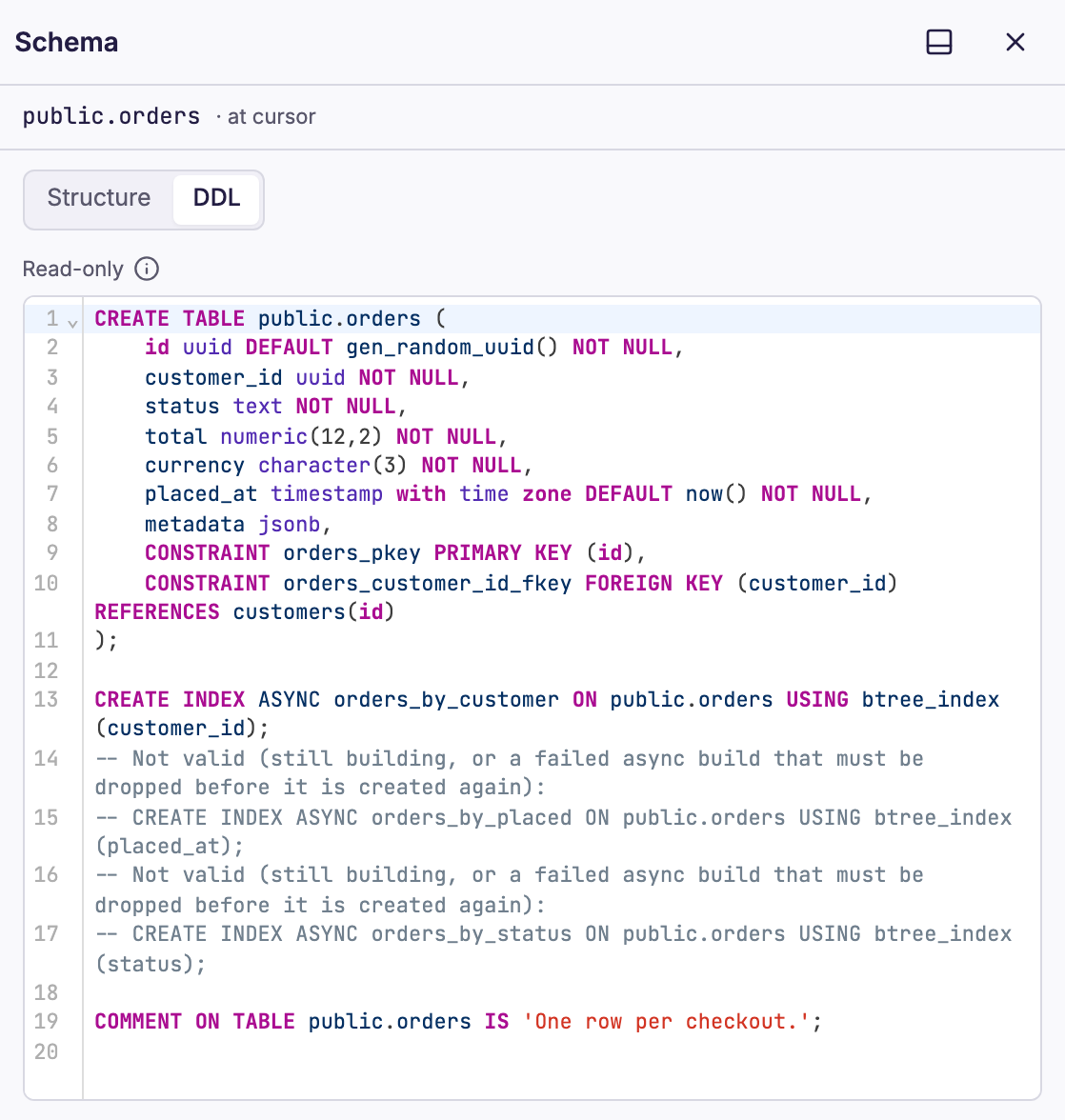
Task: Click the 'status' column name on line 4
Action: click(x=182, y=407)
